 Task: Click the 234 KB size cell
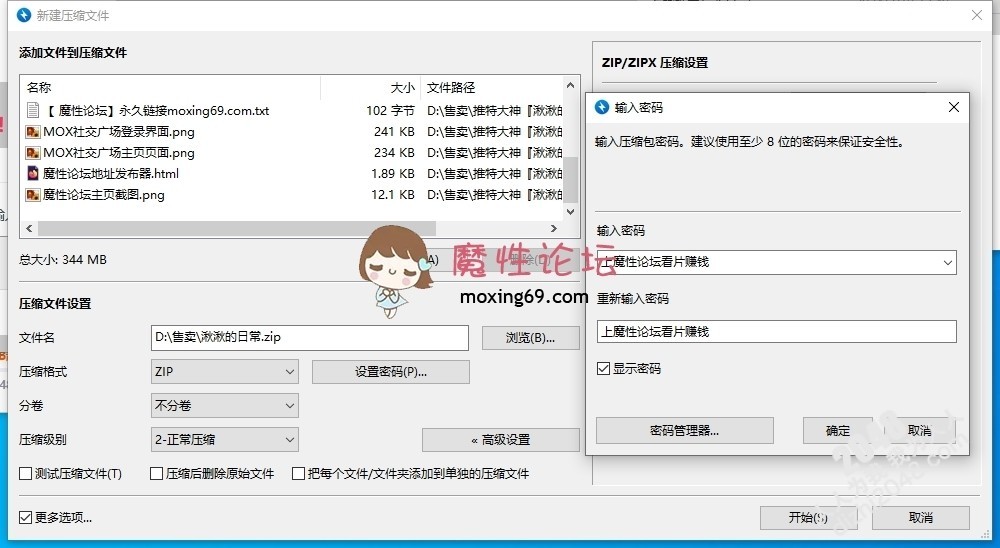(394, 153)
